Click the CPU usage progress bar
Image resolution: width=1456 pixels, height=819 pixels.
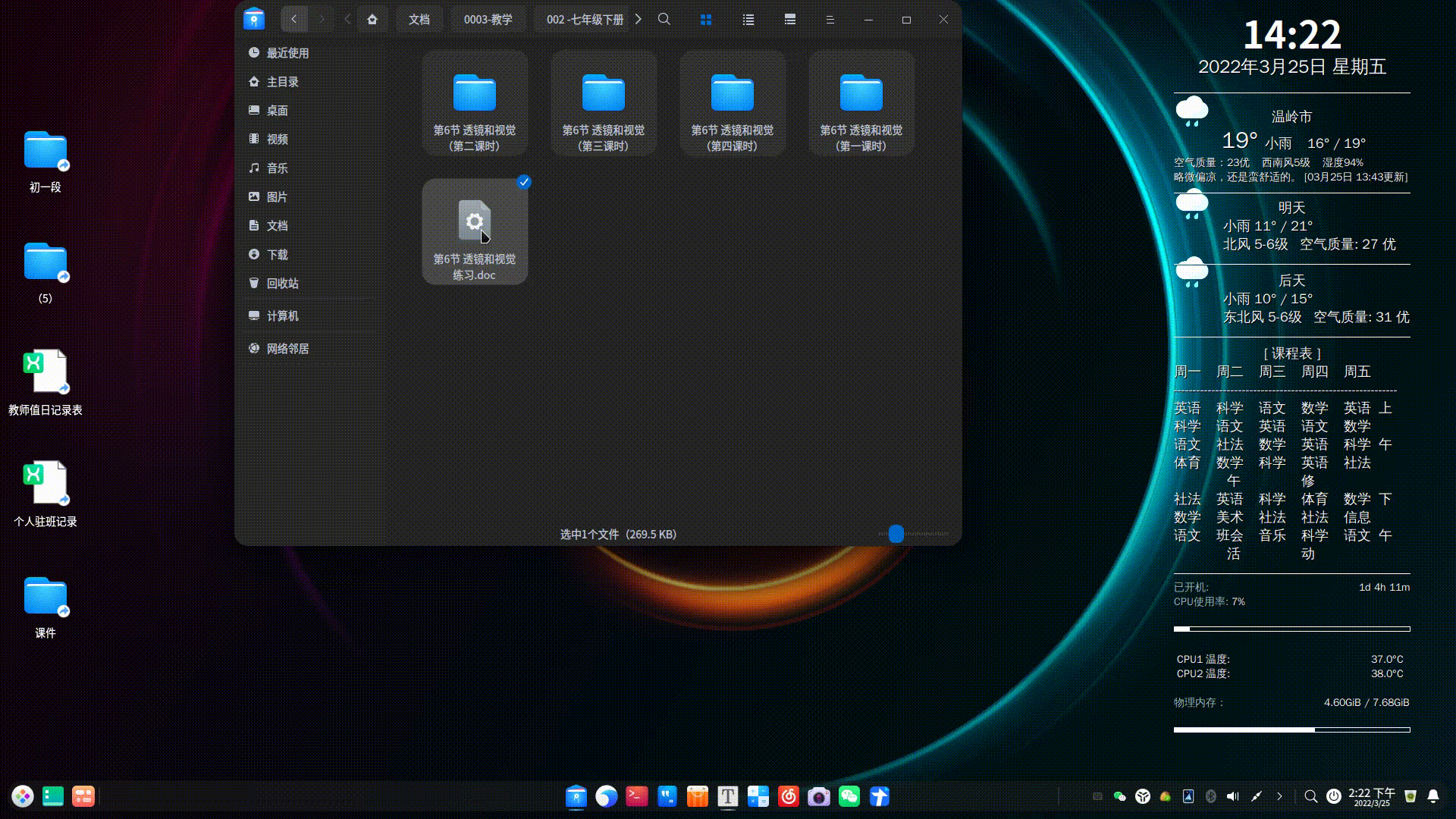coord(1291,629)
